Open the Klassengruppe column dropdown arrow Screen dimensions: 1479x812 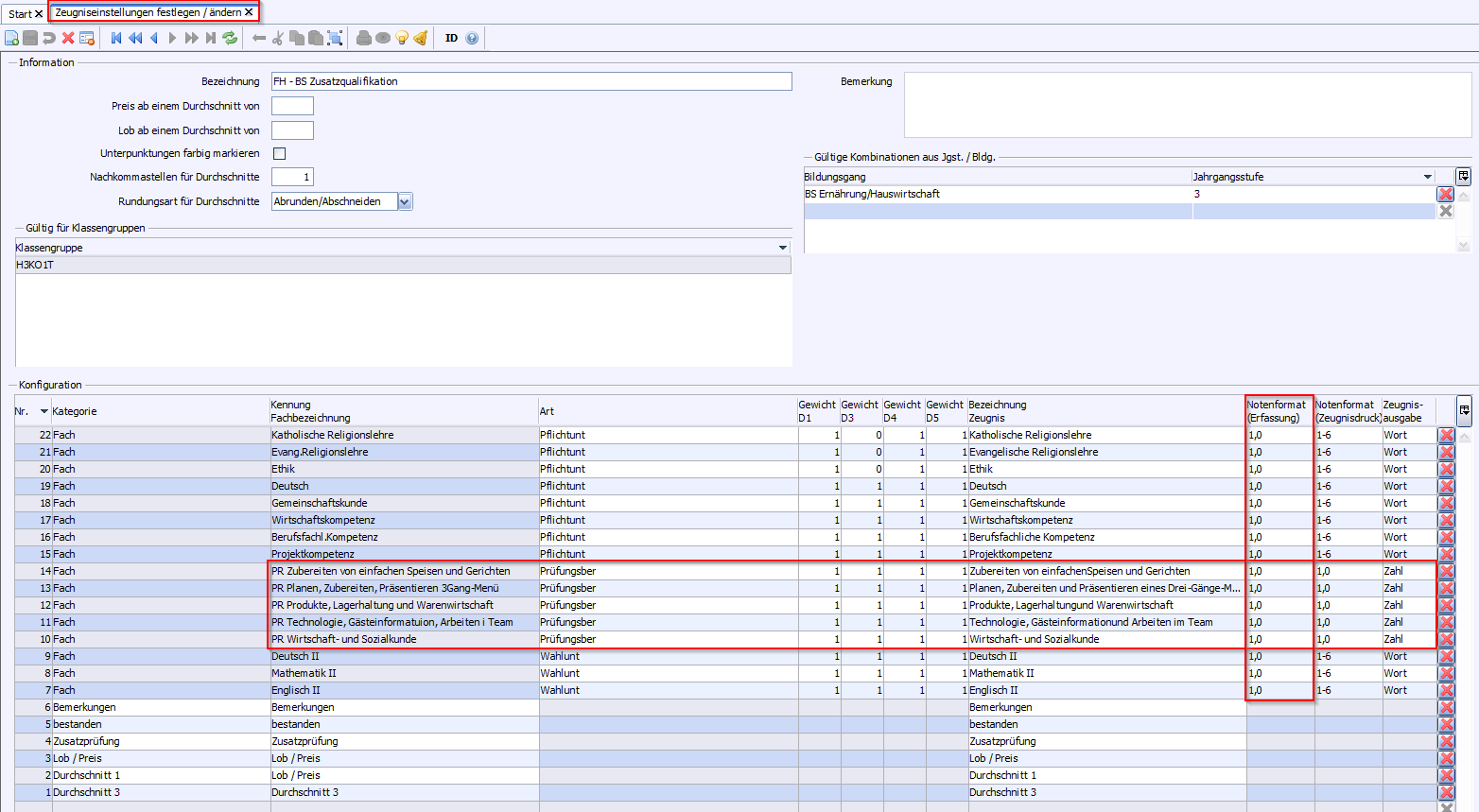coord(782,248)
